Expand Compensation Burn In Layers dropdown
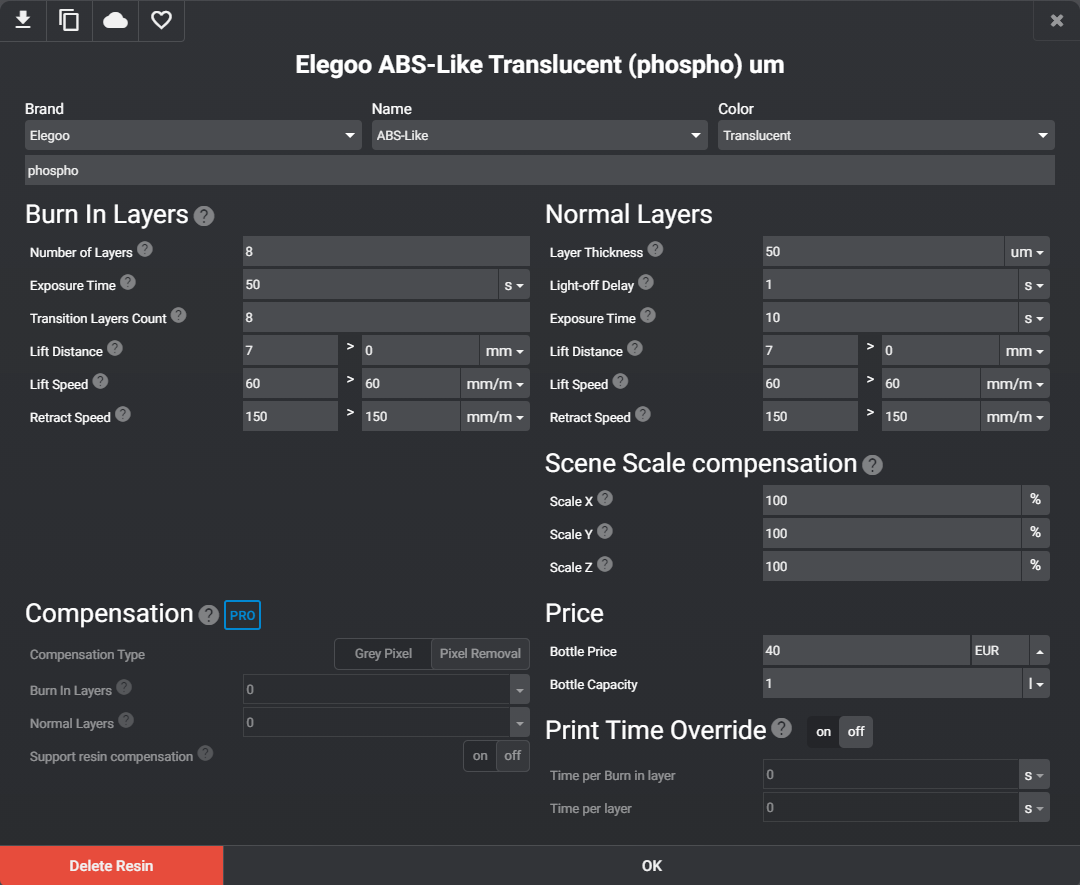 [x=520, y=689]
